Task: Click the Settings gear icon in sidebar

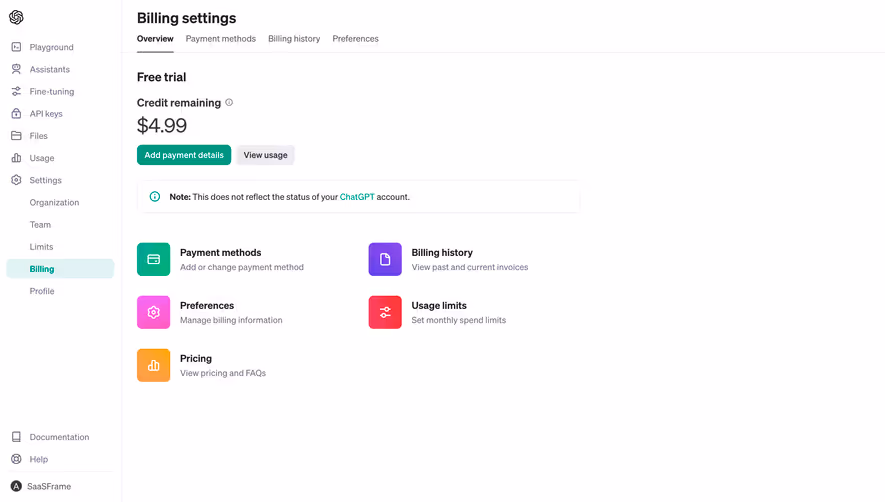Action: click(x=16, y=180)
